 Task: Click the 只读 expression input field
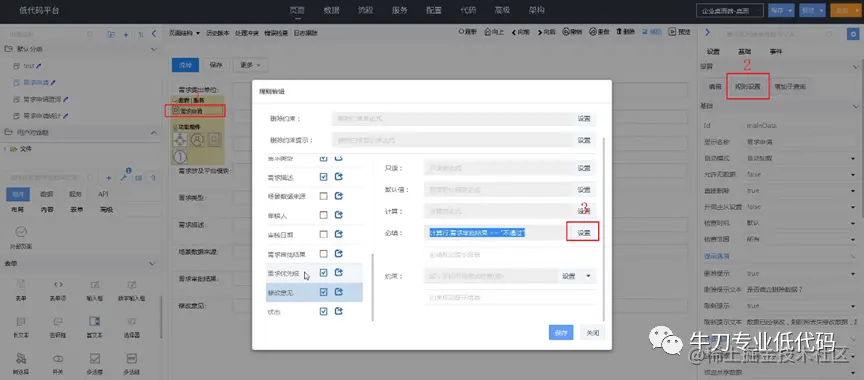click(x=498, y=168)
